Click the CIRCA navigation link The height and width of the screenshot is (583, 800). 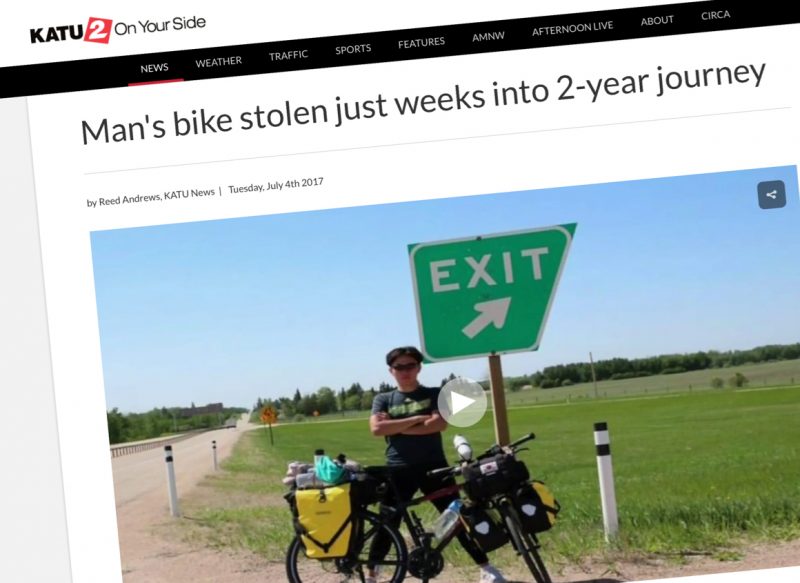coord(715,15)
